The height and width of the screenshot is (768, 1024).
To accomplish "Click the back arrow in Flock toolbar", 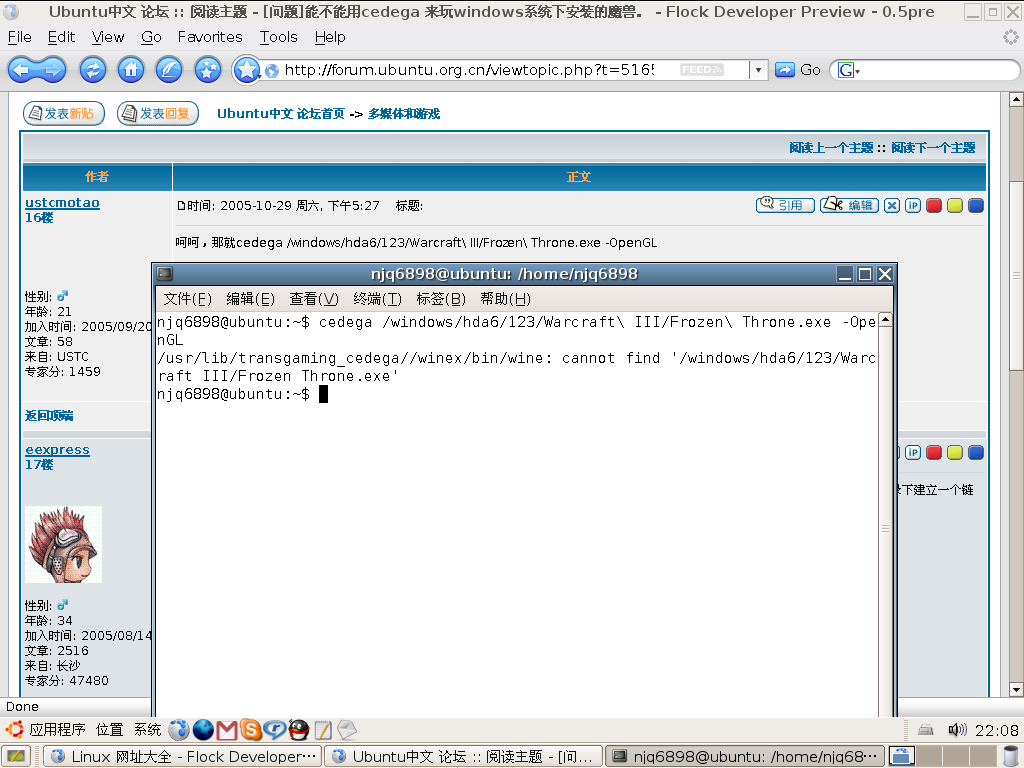I will pyautogui.click(x=22, y=70).
